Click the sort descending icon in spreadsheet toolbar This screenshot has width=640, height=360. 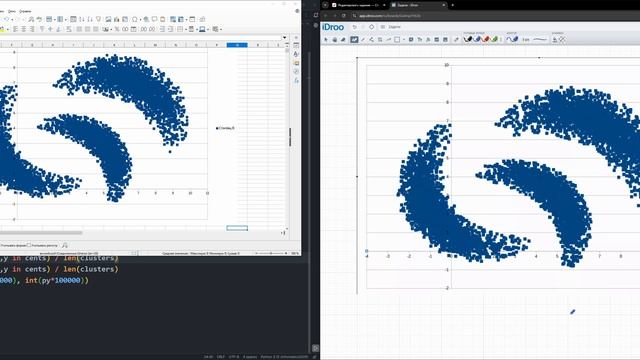(90, 19)
